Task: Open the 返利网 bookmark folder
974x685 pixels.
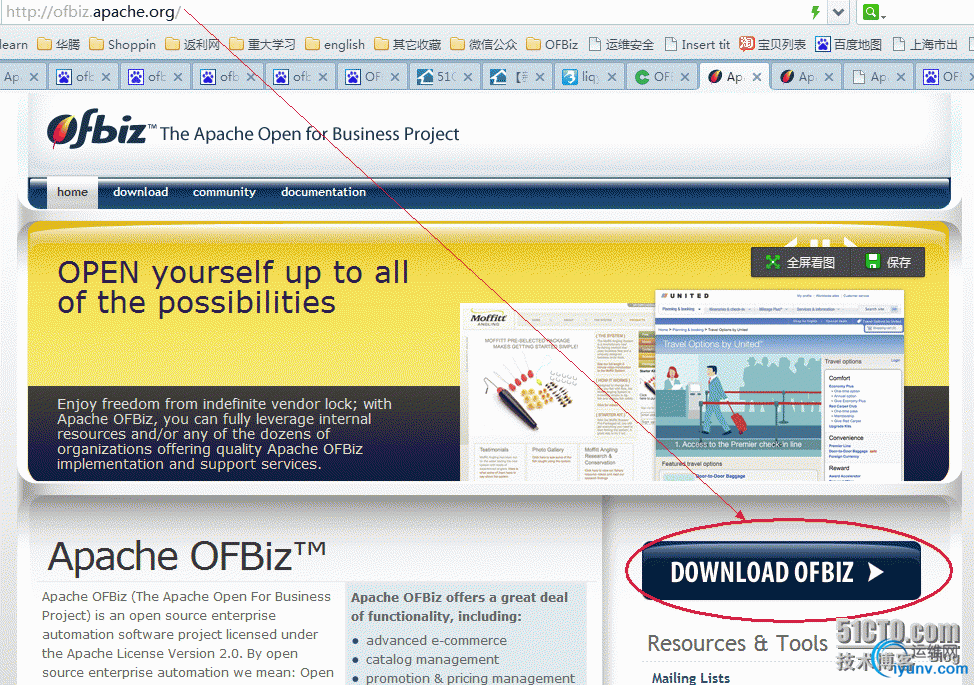Action: (x=193, y=44)
